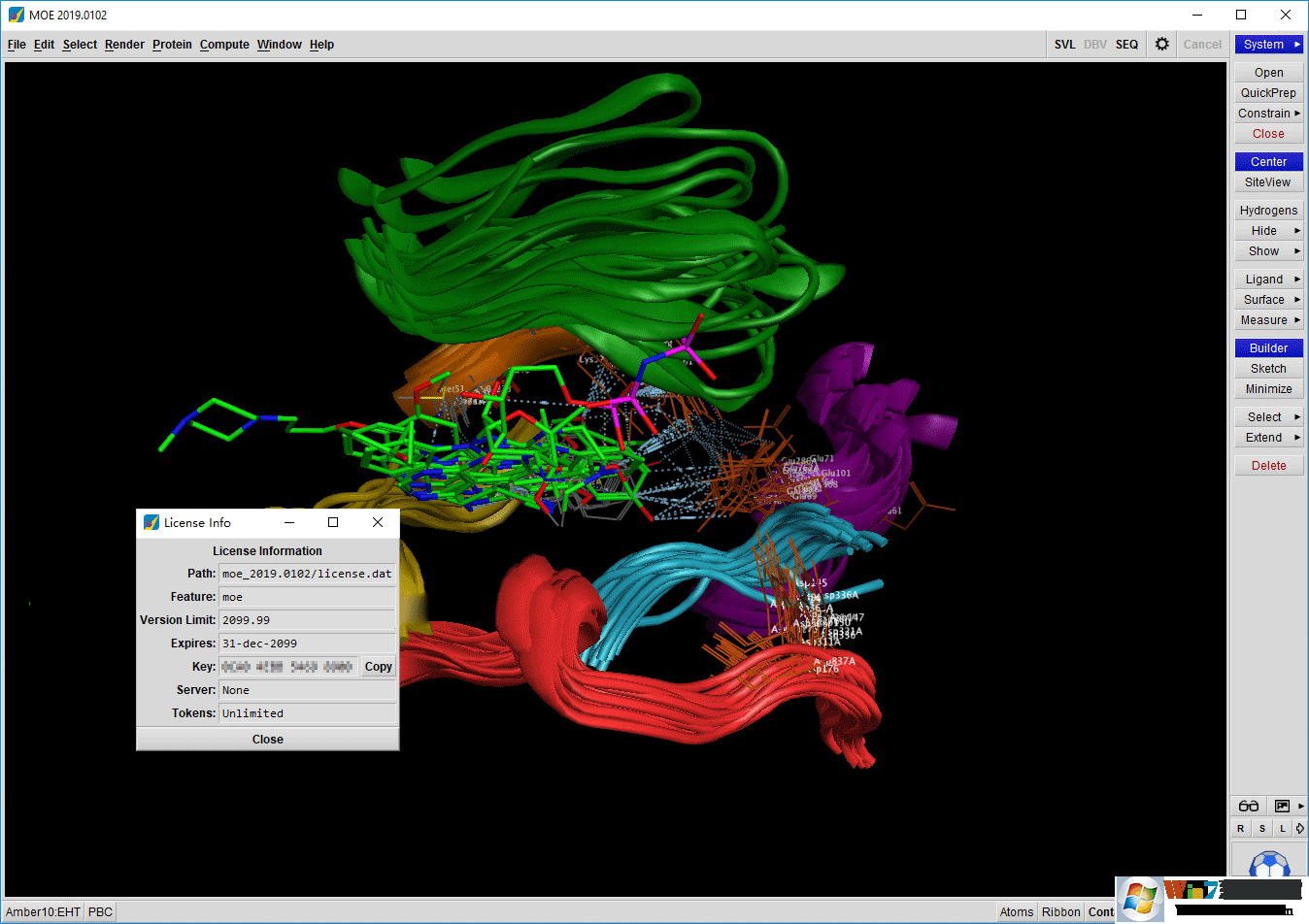This screenshot has width=1309, height=924.
Task: Open the SEQ sequence editor icon
Action: coord(1126,44)
